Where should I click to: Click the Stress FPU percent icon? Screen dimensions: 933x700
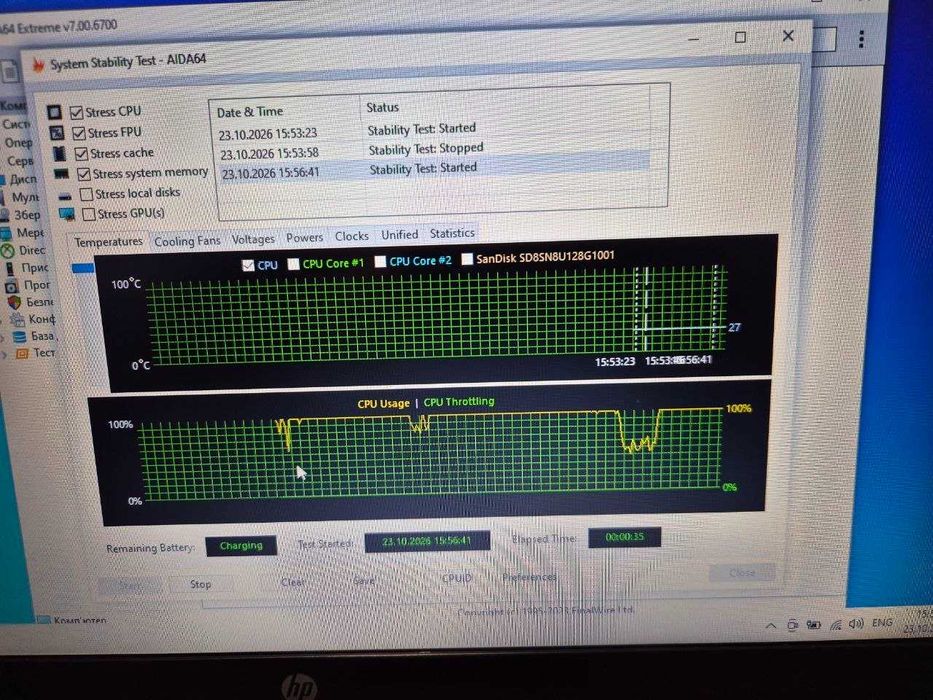pyautogui.click(x=57, y=133)
